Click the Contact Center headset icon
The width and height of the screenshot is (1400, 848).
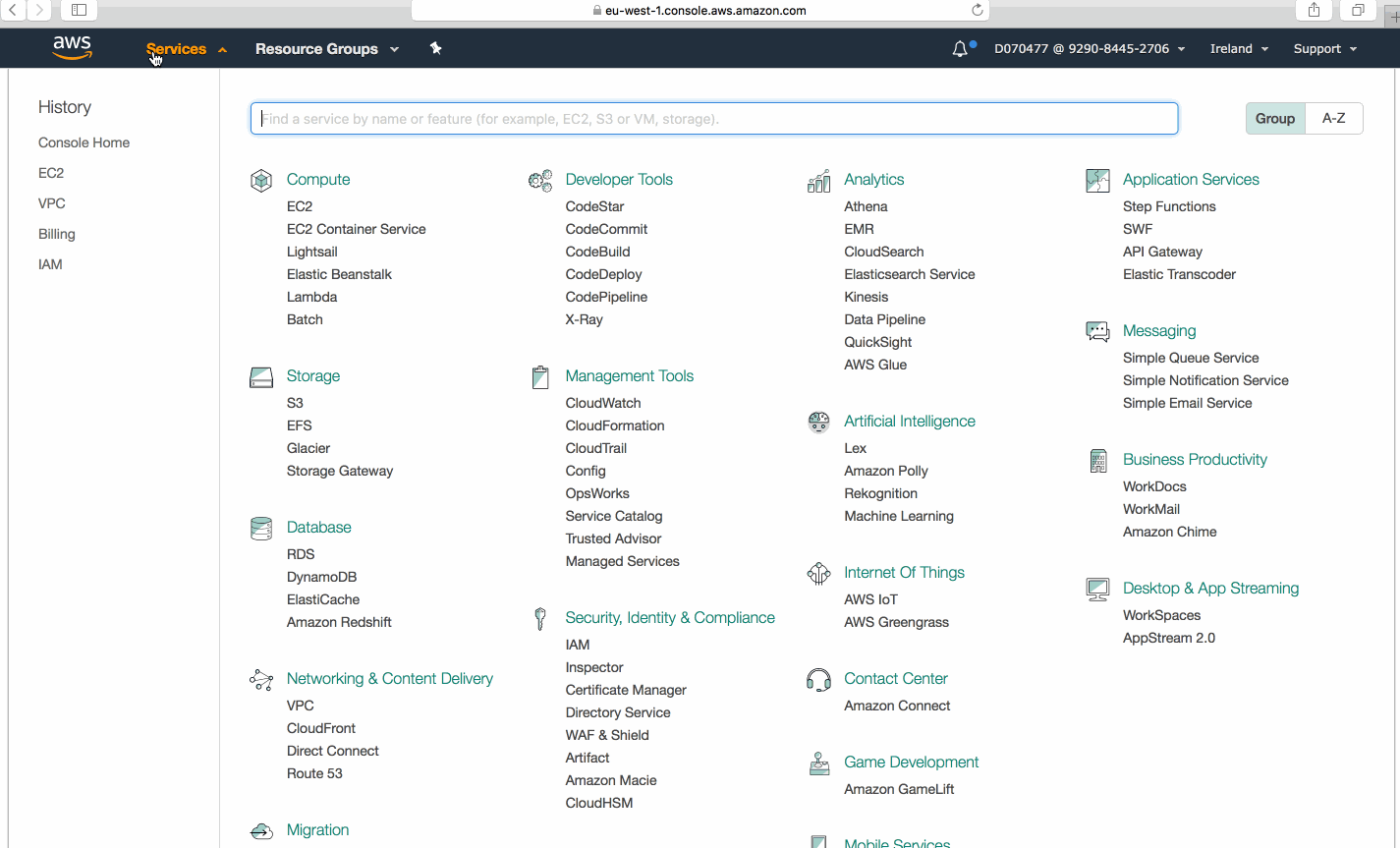[818, 679]
